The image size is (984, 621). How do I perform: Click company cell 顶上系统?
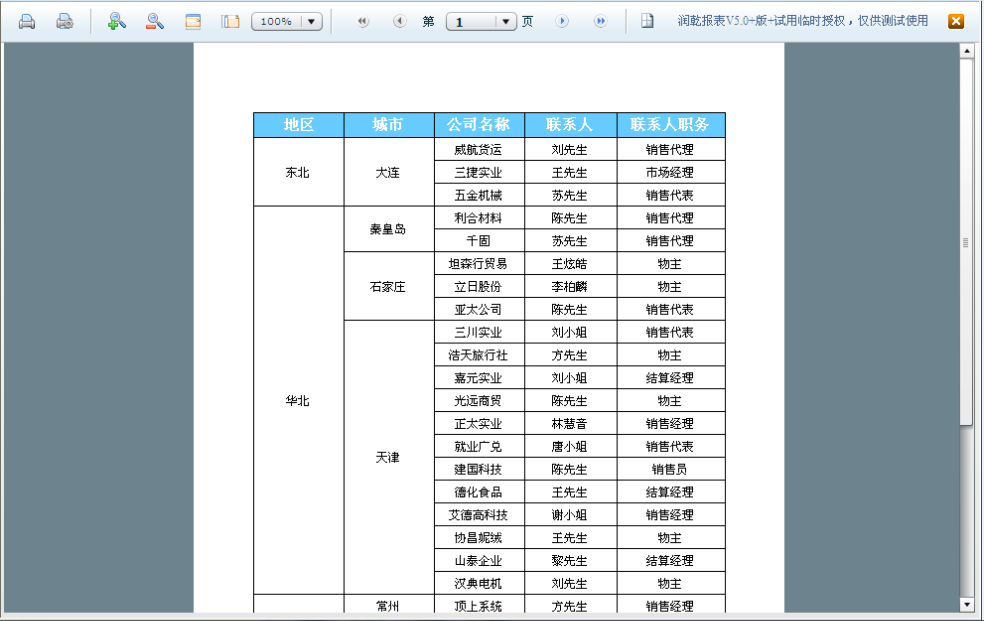point(479,605)
